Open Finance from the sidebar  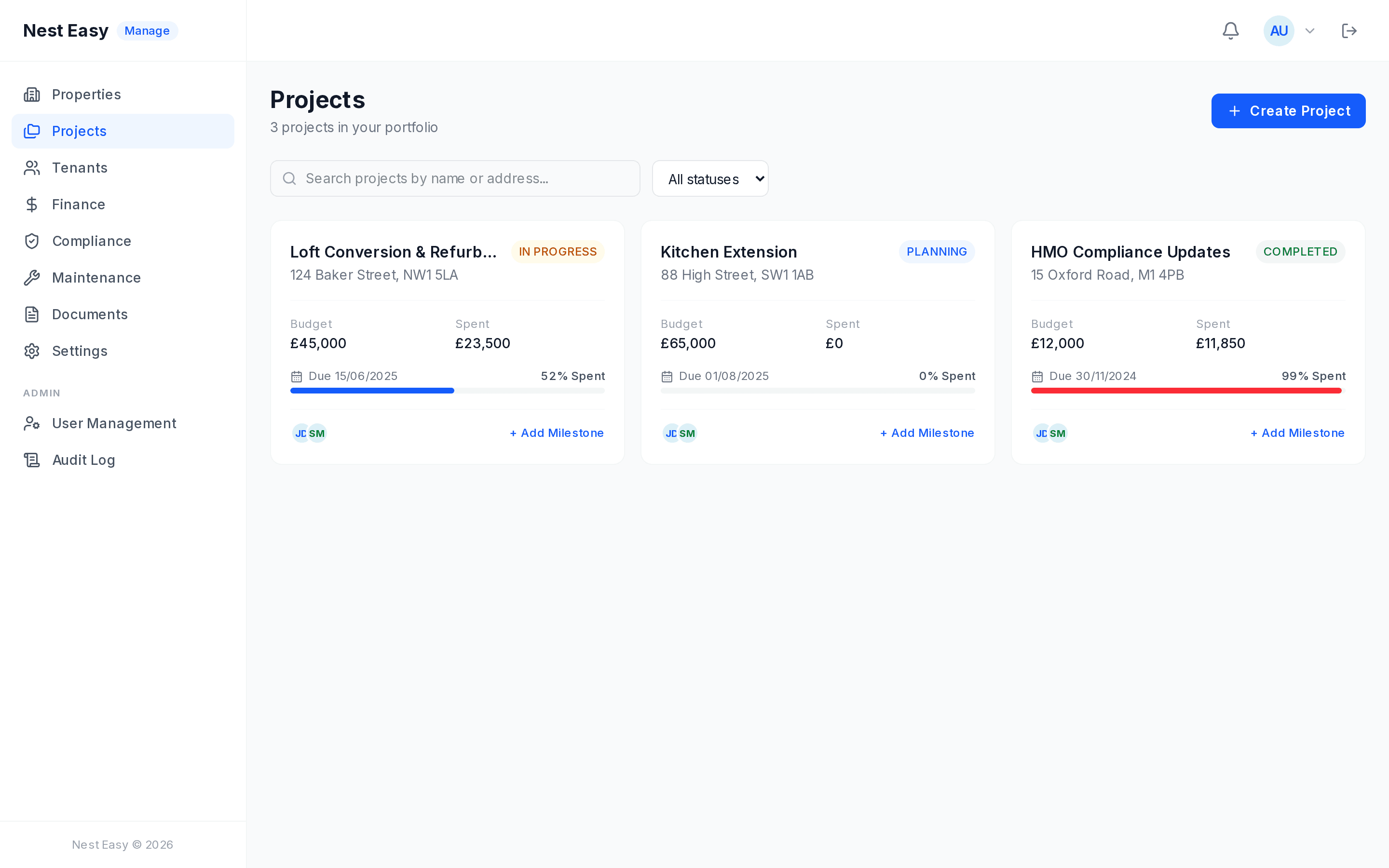click(x=78, y=204)
